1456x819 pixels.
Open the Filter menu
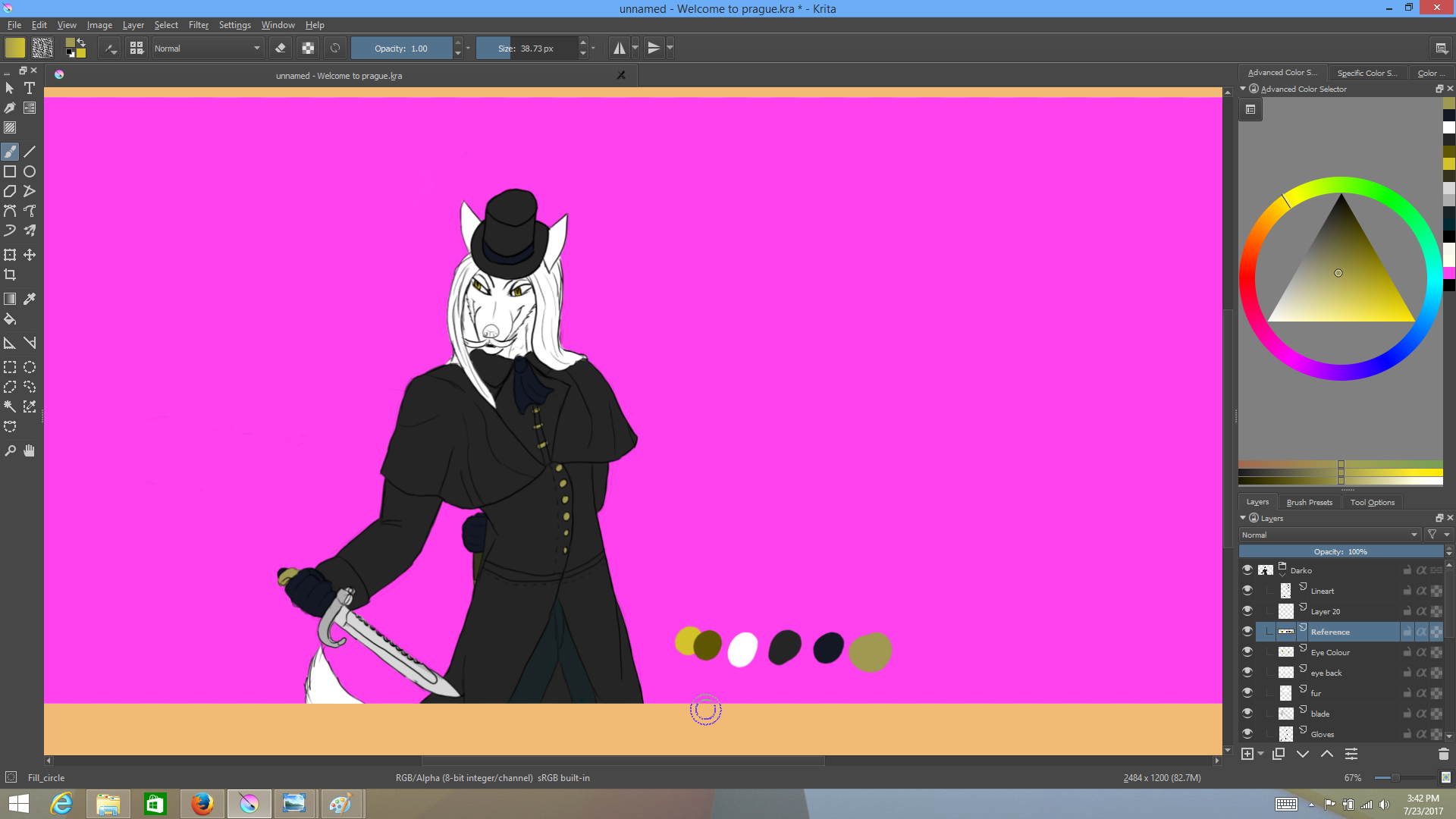[x=198, y=25]
